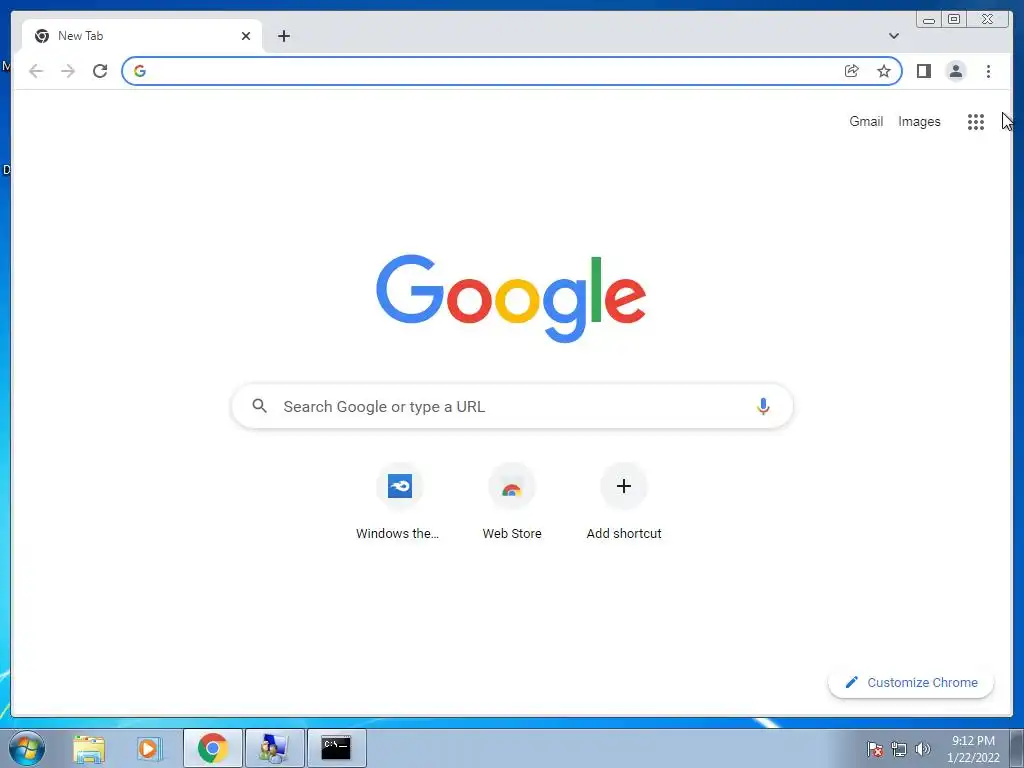Open the Google apps grid
The image size is (1024, 768).
coord(976,121)
